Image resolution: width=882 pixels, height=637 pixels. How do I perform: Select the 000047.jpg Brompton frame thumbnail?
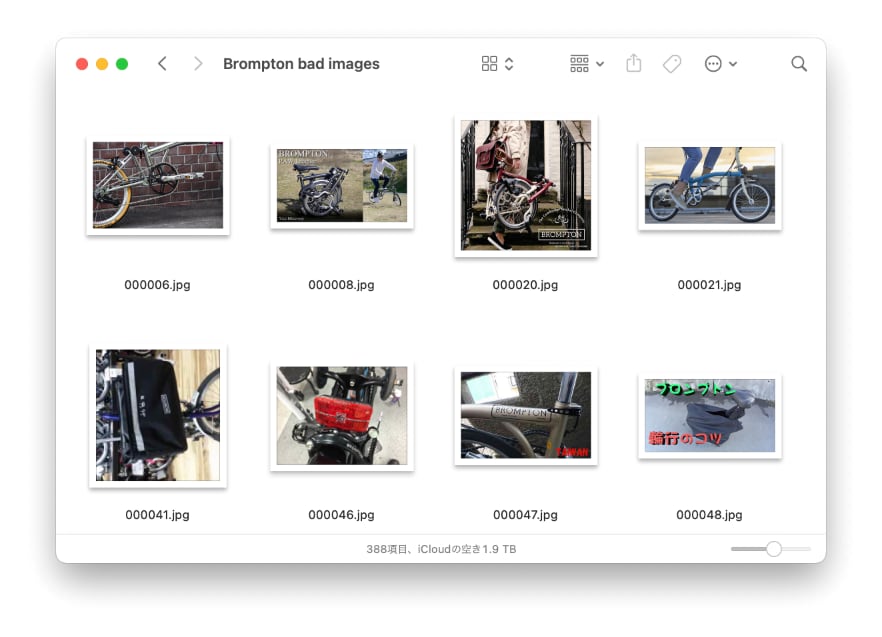click(x=525, y=415)
